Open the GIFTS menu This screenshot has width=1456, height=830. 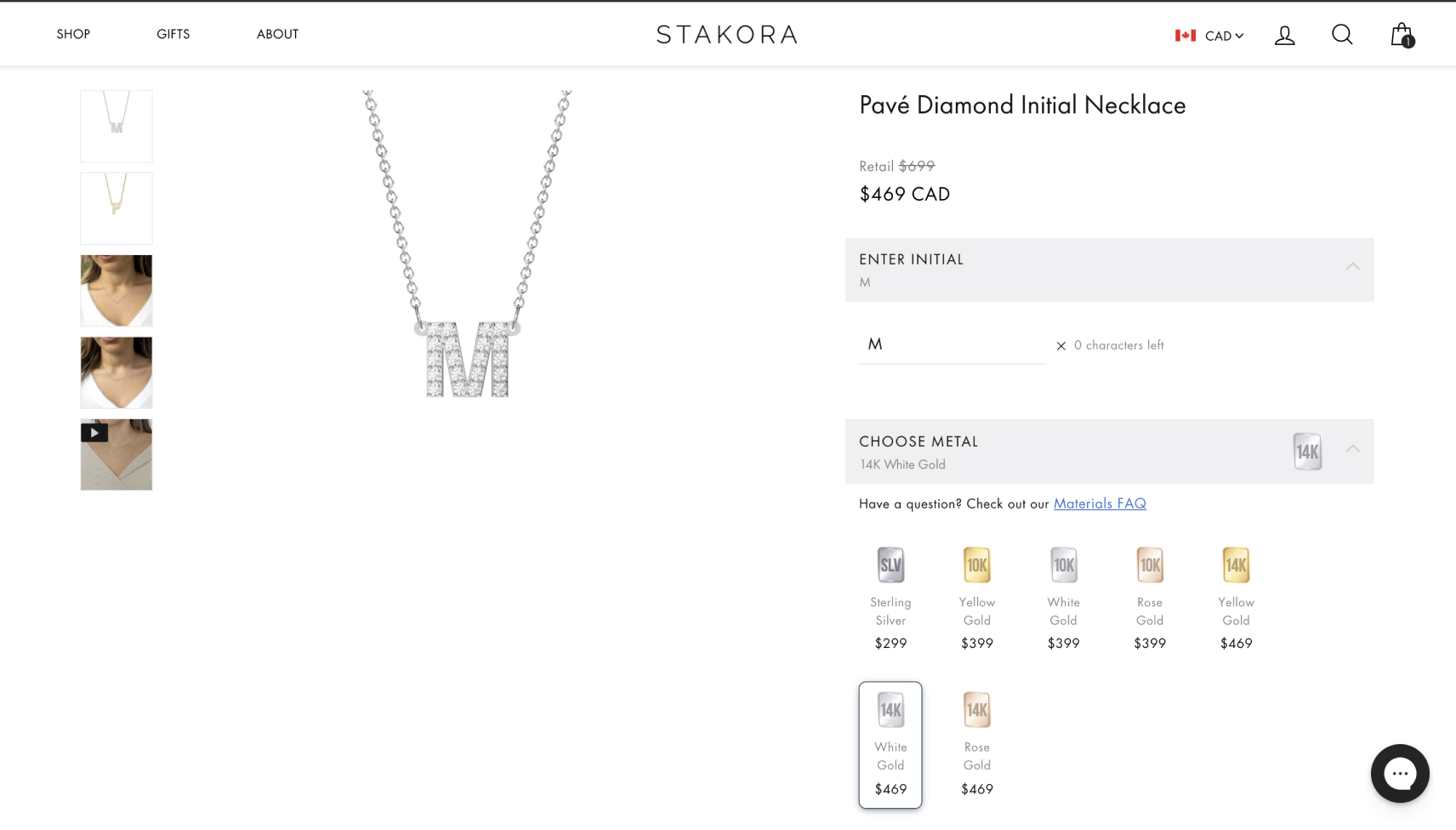[x=173, y=34]
